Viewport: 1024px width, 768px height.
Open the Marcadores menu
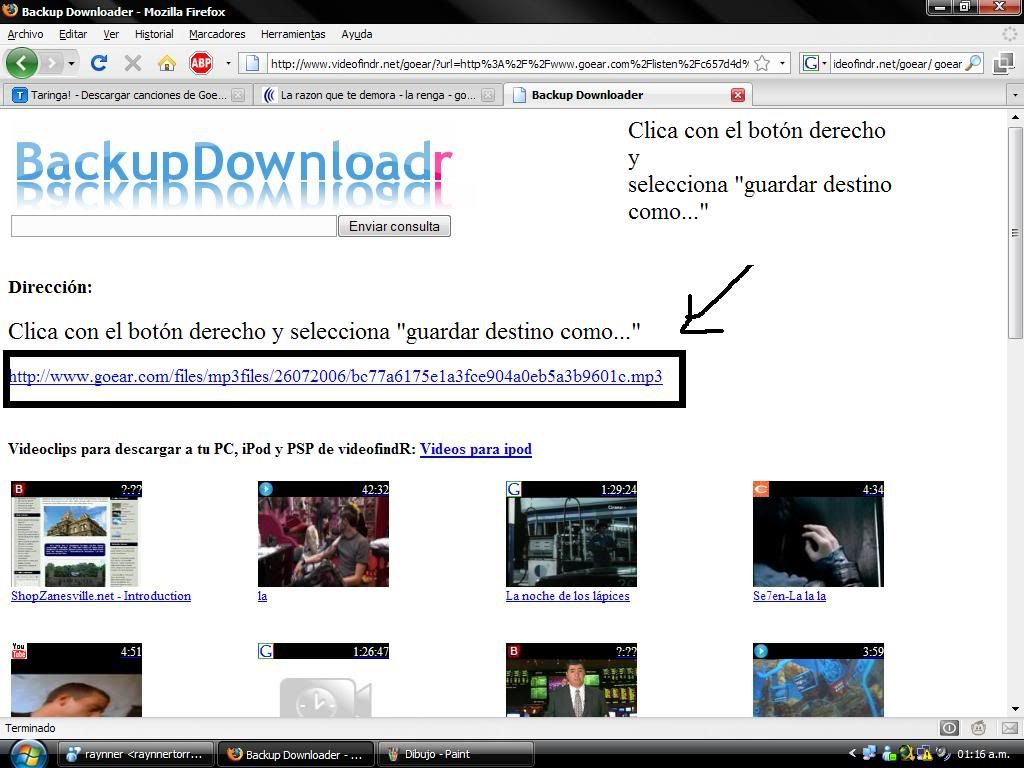217,34
